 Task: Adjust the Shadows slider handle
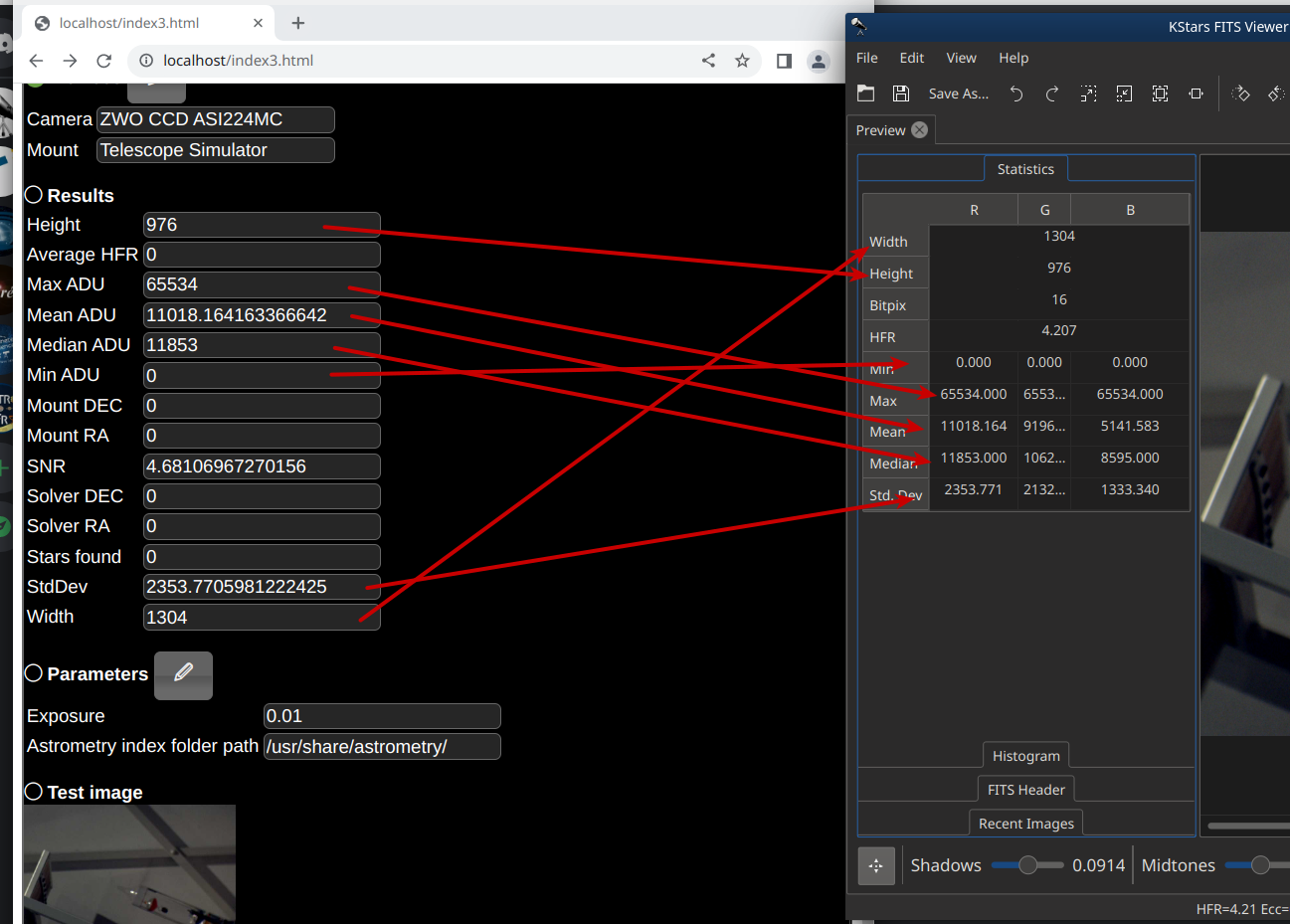click(x=1027, y=865)
